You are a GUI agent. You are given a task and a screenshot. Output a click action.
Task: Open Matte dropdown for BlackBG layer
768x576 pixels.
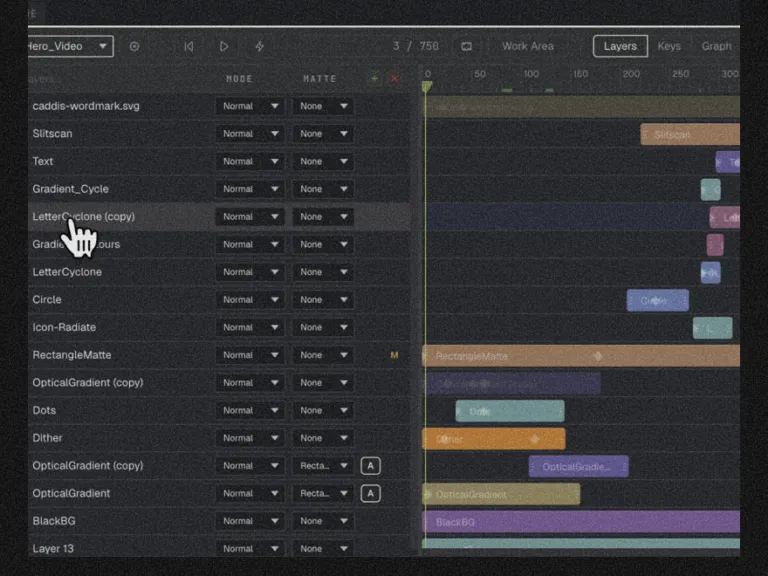tap(323, 521)
